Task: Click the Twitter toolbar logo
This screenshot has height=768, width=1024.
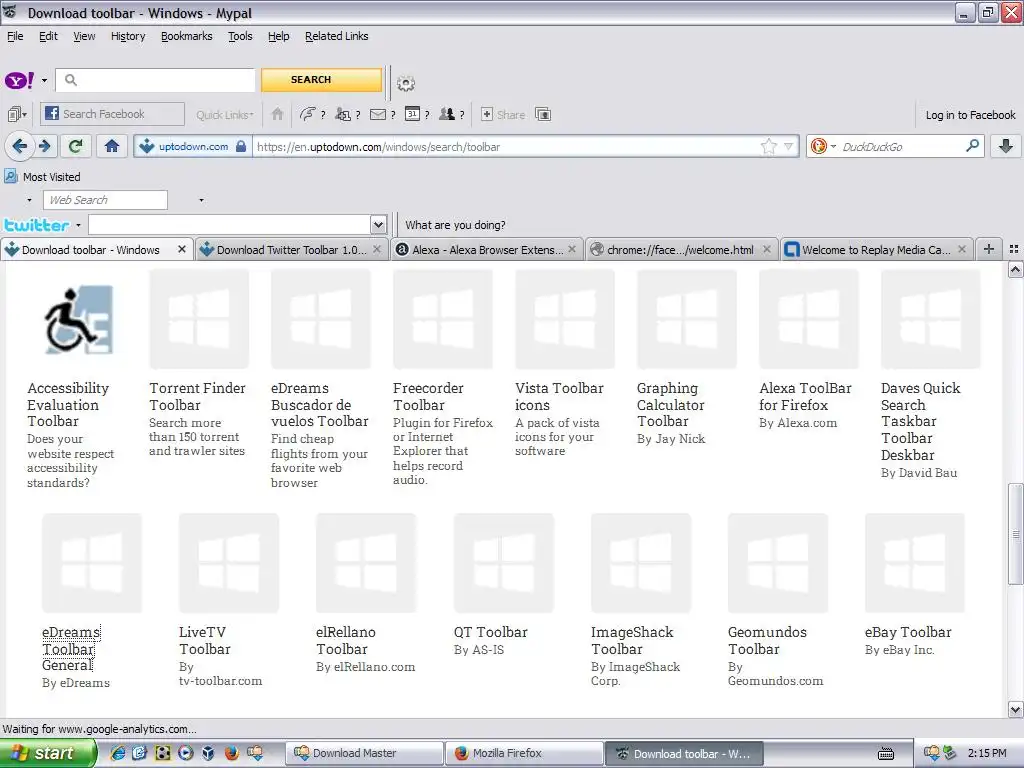Action: pyautogui.click(x=37, y=225)
